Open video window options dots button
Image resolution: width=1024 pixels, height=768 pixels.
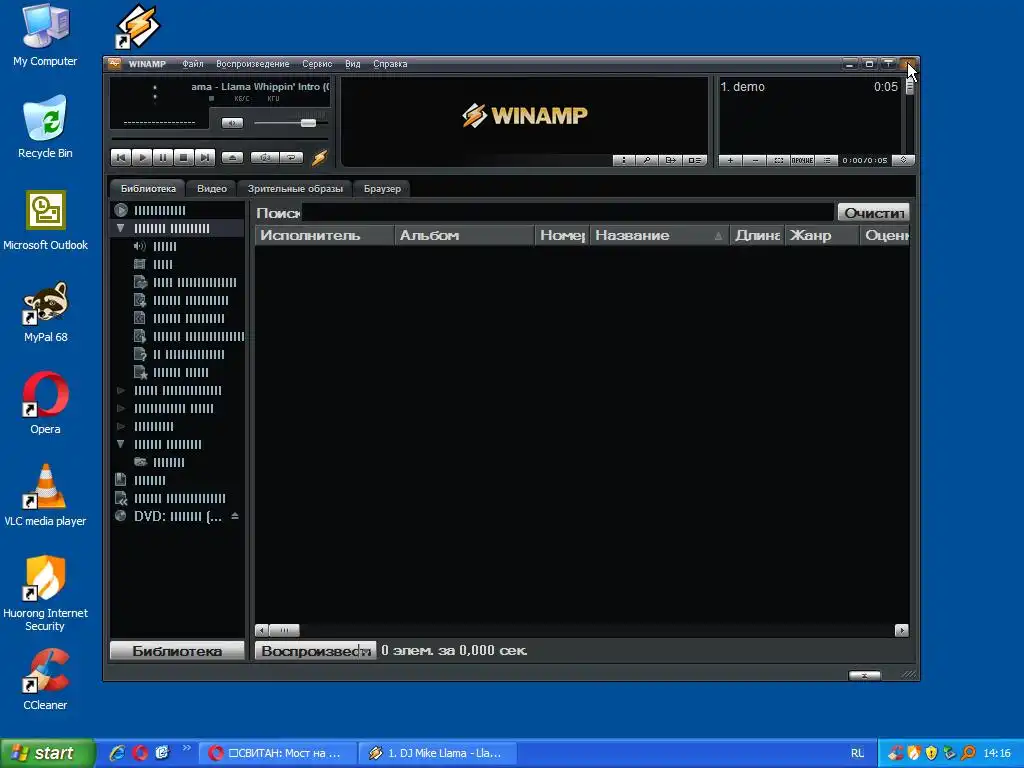(x=624, y=160)
